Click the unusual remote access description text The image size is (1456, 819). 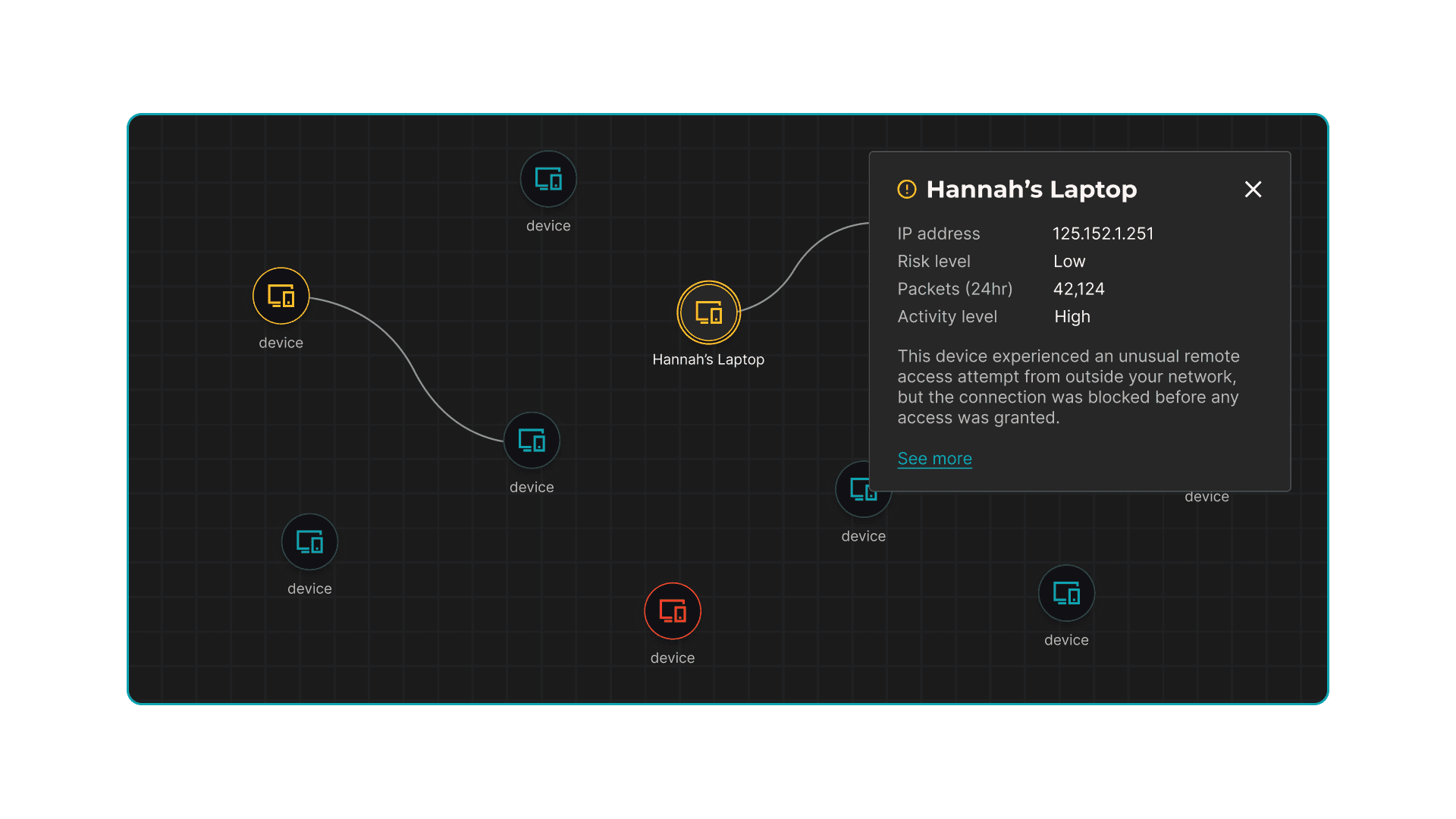tap(1068, 387)
